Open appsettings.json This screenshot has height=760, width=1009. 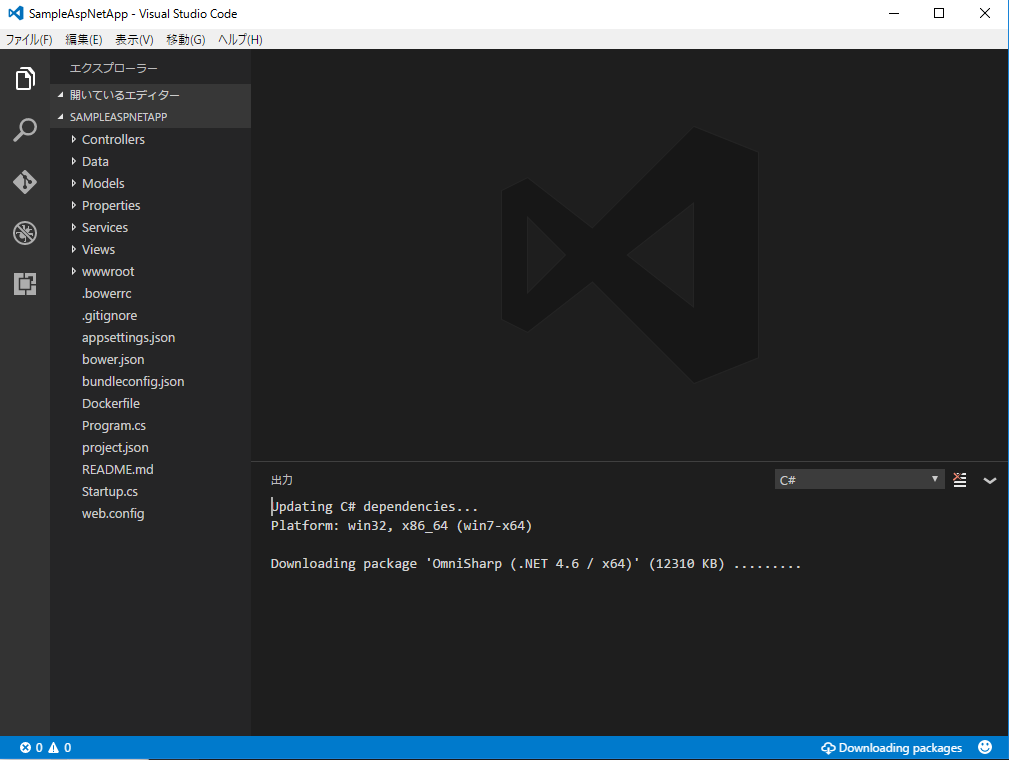[129, 337]
